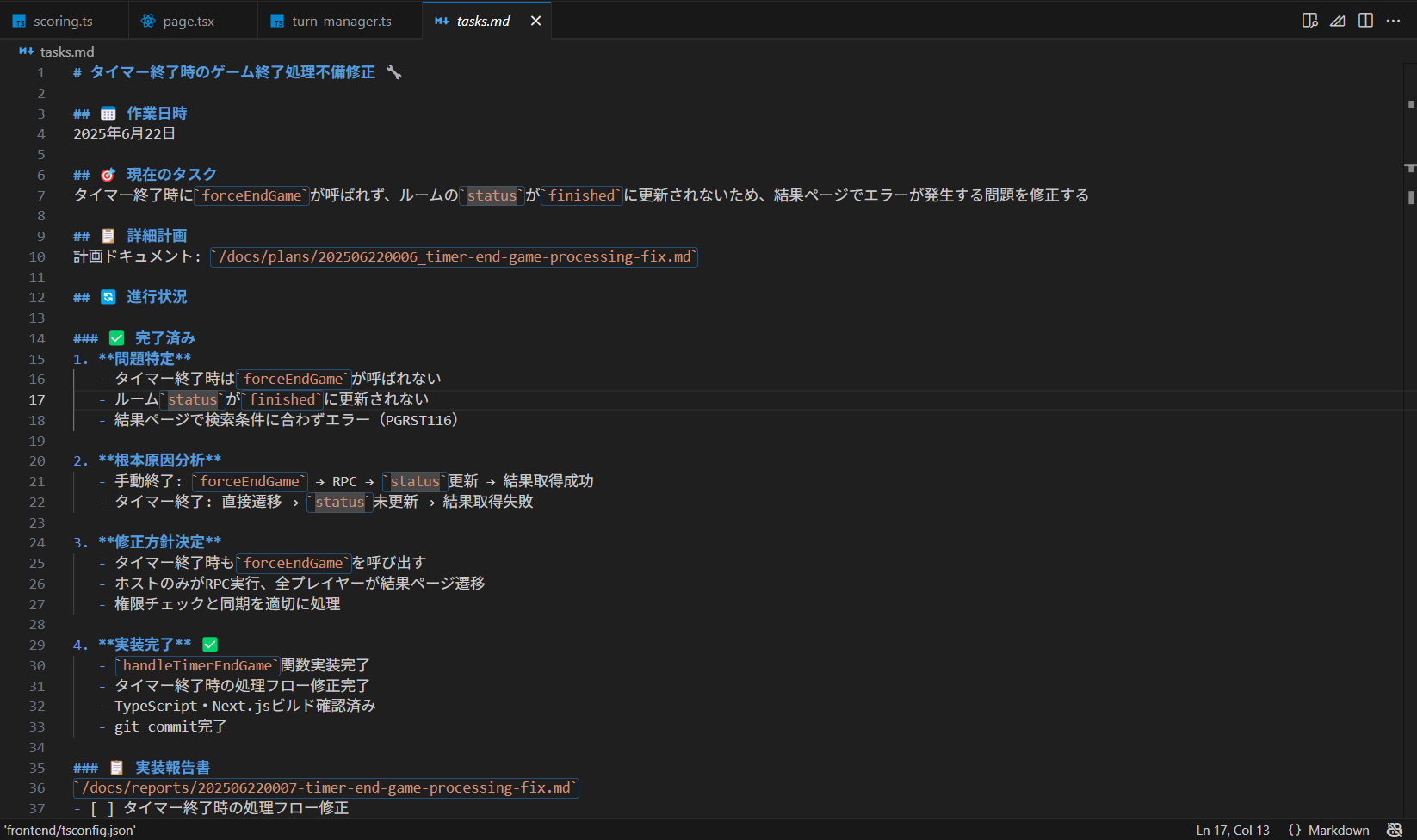Open the More Actions ellipsis menu
1417x840 pixels.
tap(1394, 20)
